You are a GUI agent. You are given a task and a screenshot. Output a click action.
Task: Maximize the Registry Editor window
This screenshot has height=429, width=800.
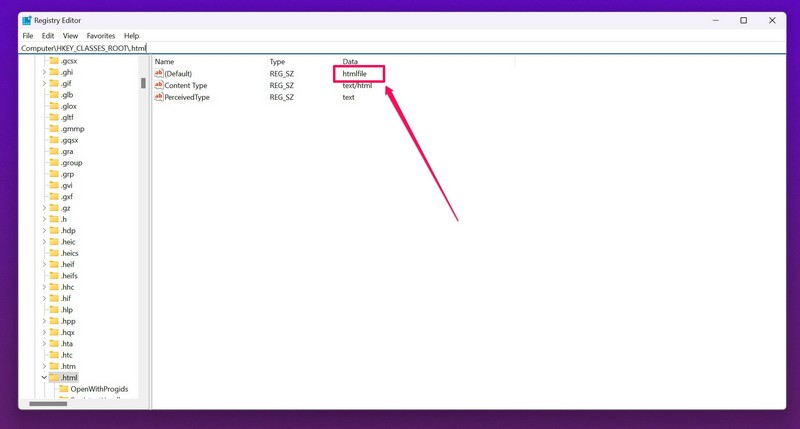click(x=744, y=20)
